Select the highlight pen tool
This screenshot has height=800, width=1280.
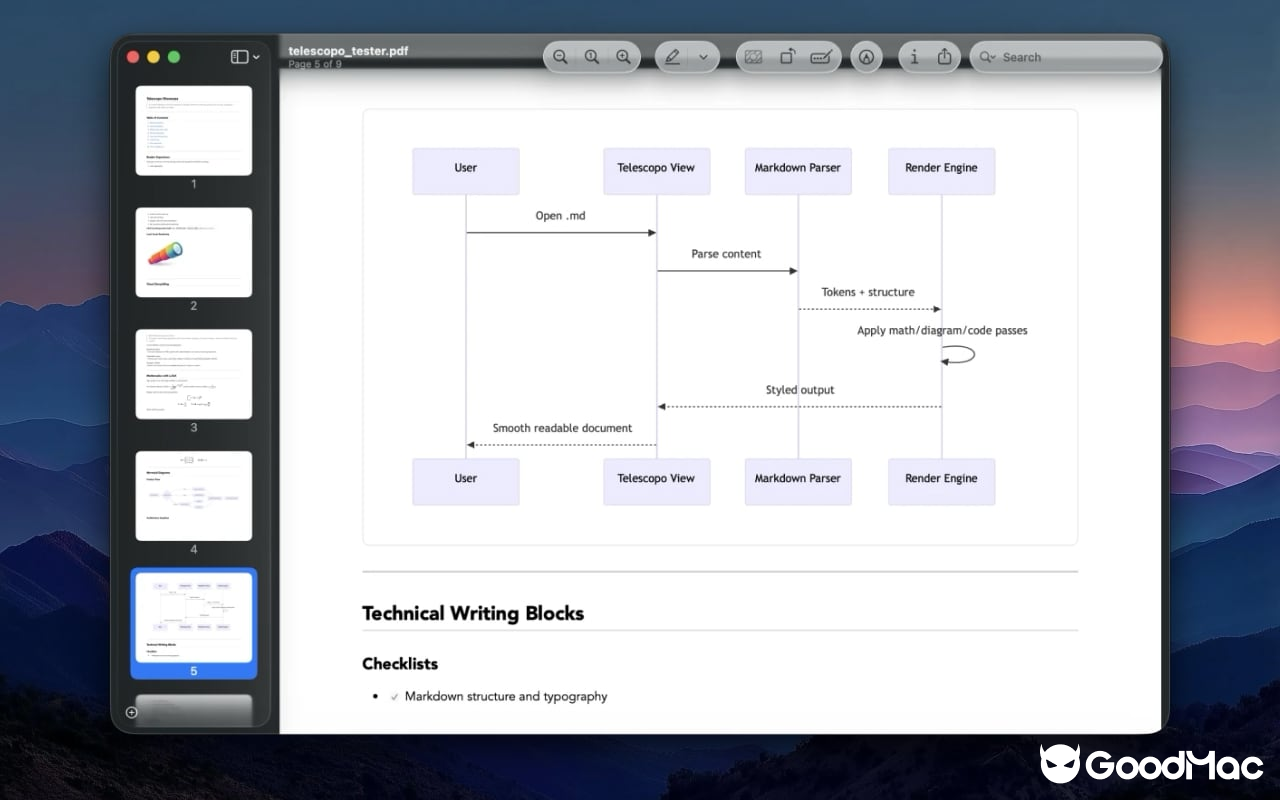[673, 57]
